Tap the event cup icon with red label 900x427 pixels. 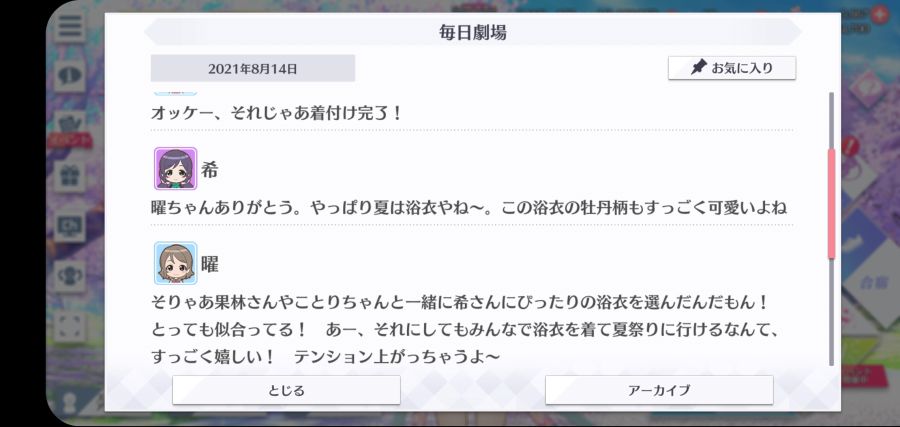pos(70,129)
